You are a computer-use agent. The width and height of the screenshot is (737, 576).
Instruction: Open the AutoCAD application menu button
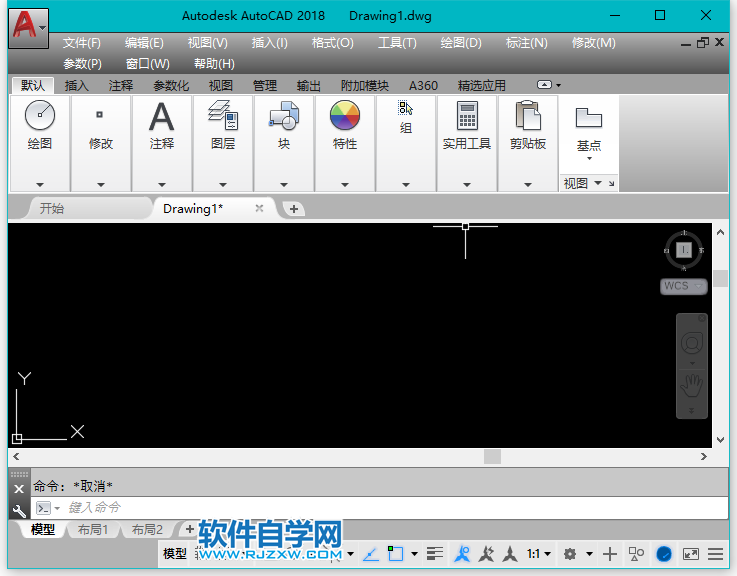[x=28, y=28]
